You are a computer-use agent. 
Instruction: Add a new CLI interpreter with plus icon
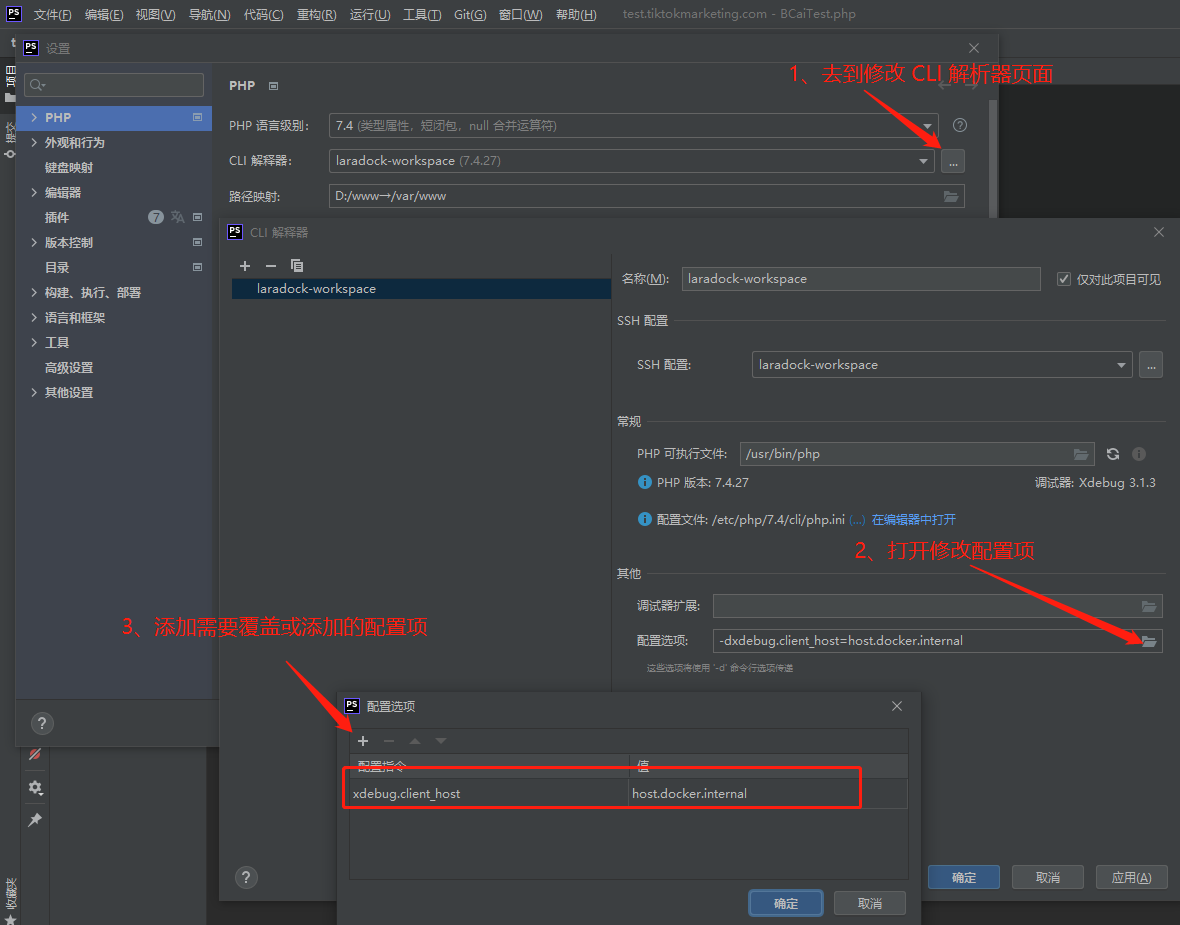click(x=245, y=266)
